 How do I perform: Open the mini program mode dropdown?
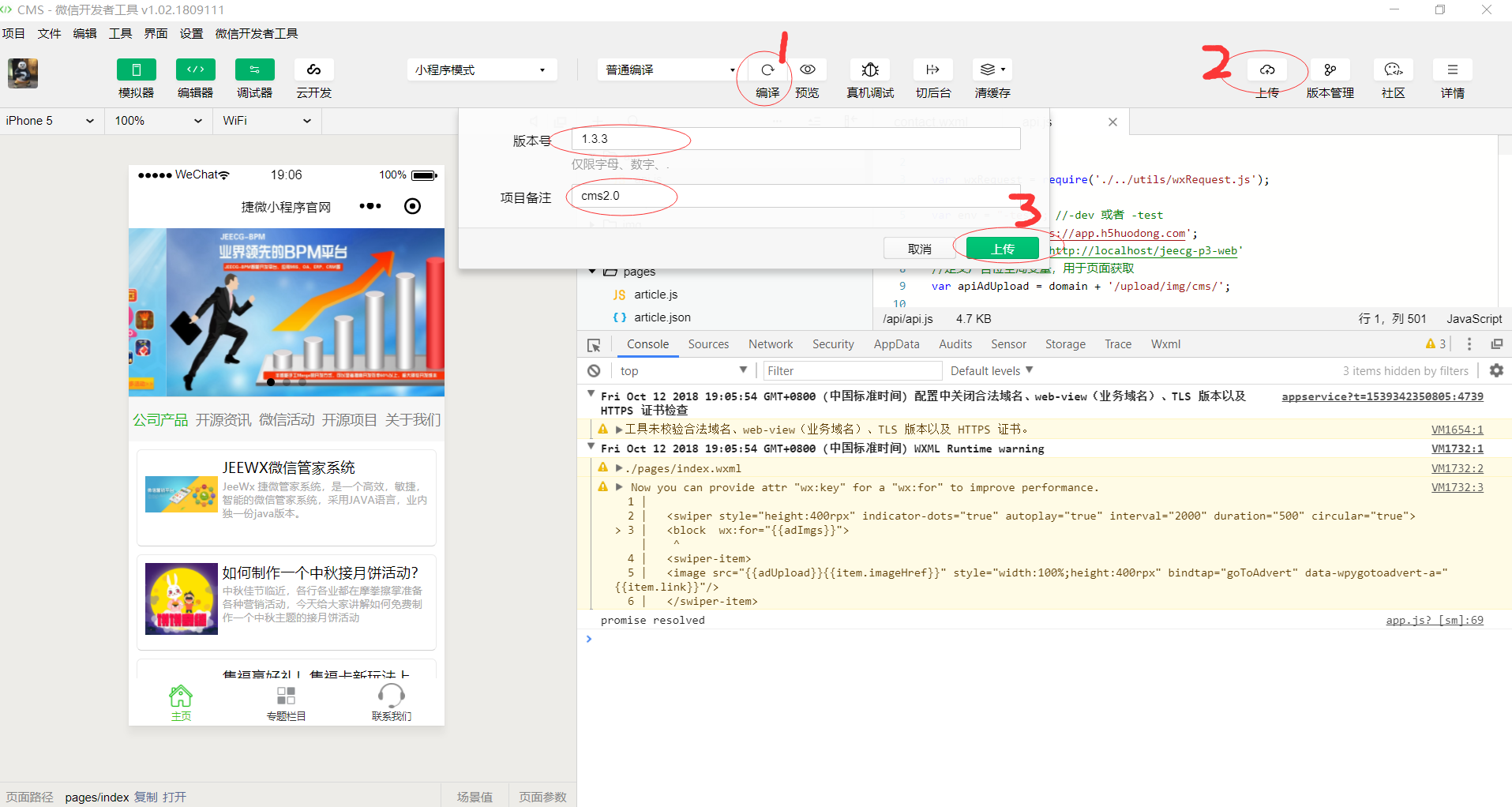pyautogui.click(x=482, y=69)
